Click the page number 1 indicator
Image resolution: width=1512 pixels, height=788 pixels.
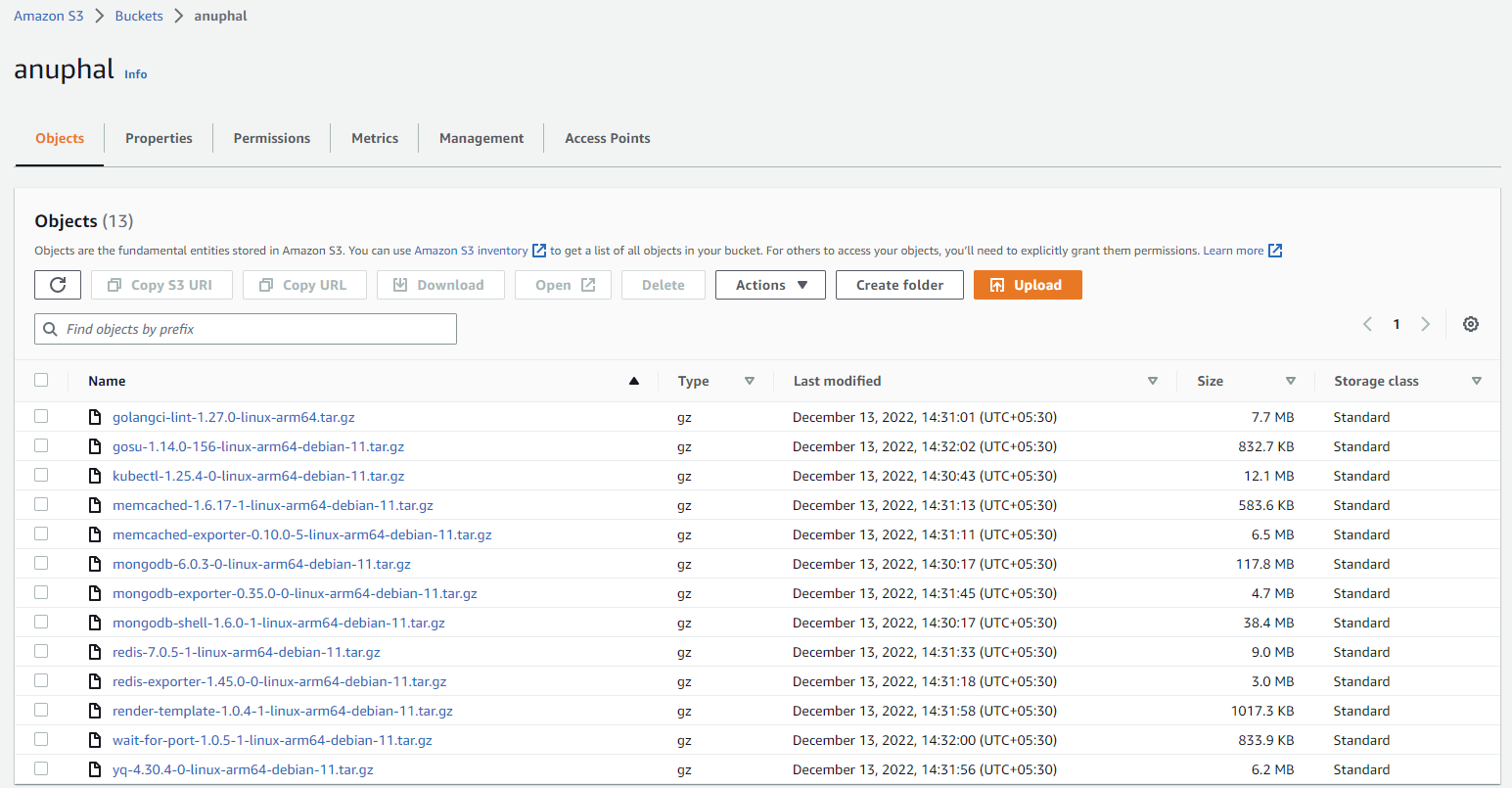[1397, 324]
